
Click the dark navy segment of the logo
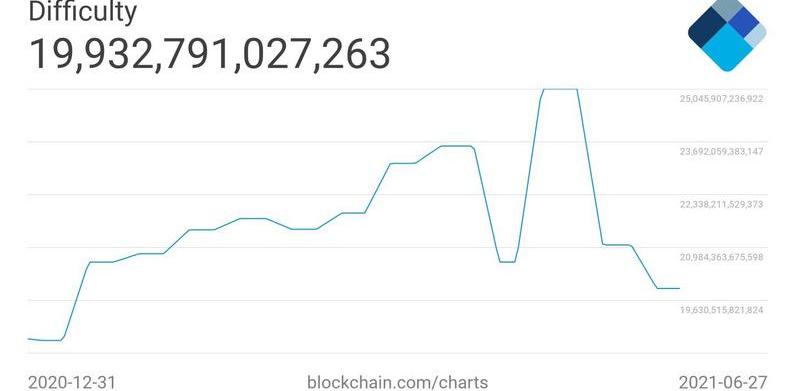click(708, 28)
